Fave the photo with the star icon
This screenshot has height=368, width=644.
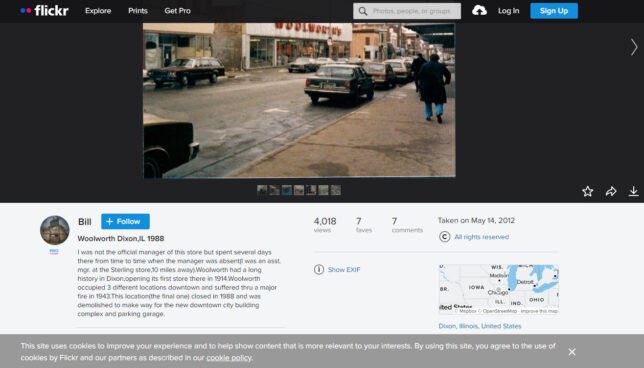(x=587, y=191)
